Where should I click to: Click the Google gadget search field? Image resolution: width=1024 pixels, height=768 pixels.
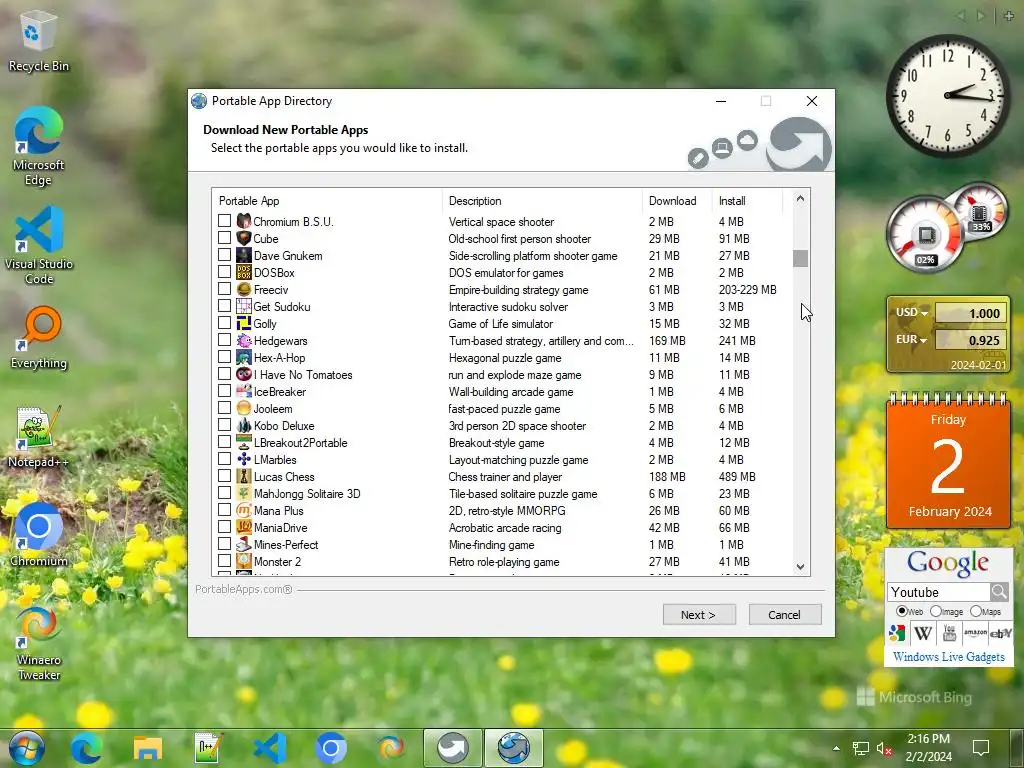pyautogui.click(x=939, y=592)
